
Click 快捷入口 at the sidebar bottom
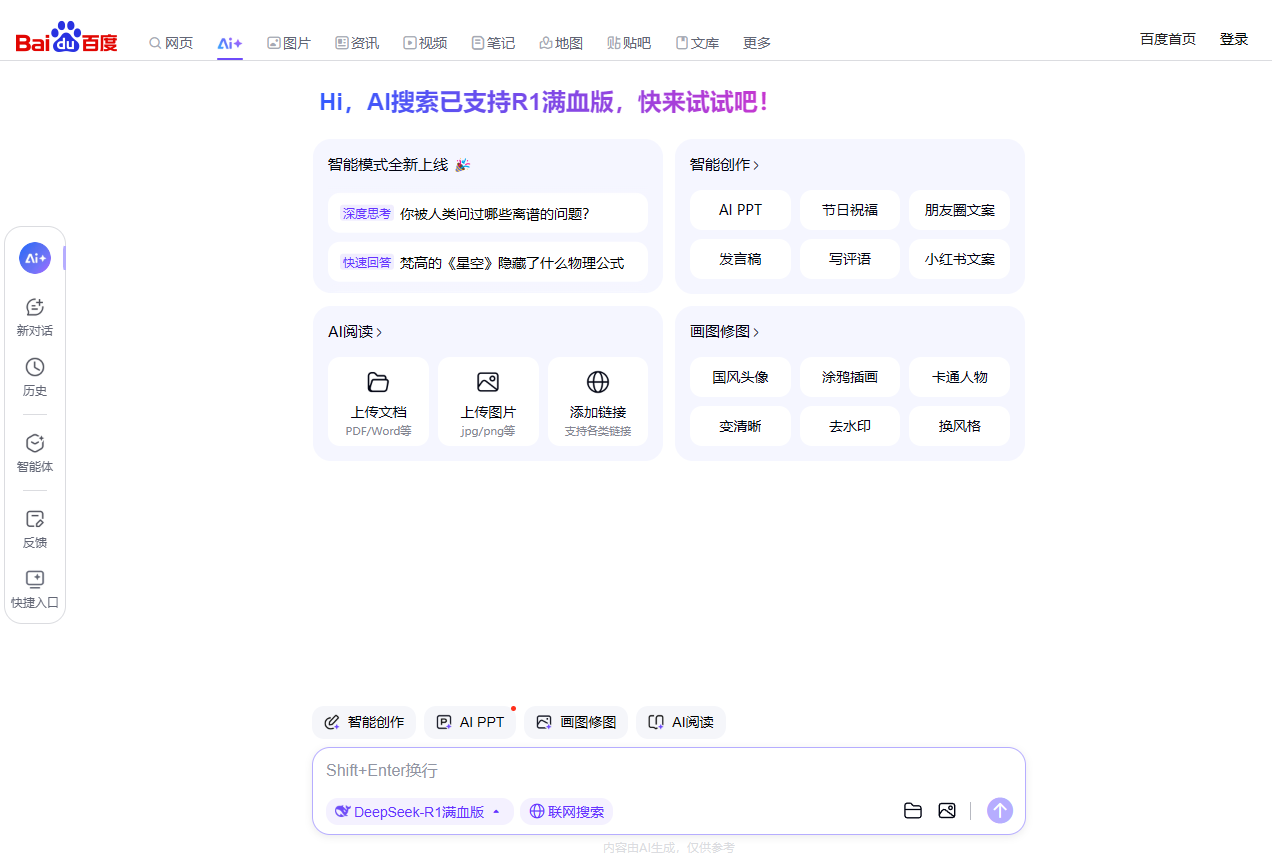(x=35, y=587)
